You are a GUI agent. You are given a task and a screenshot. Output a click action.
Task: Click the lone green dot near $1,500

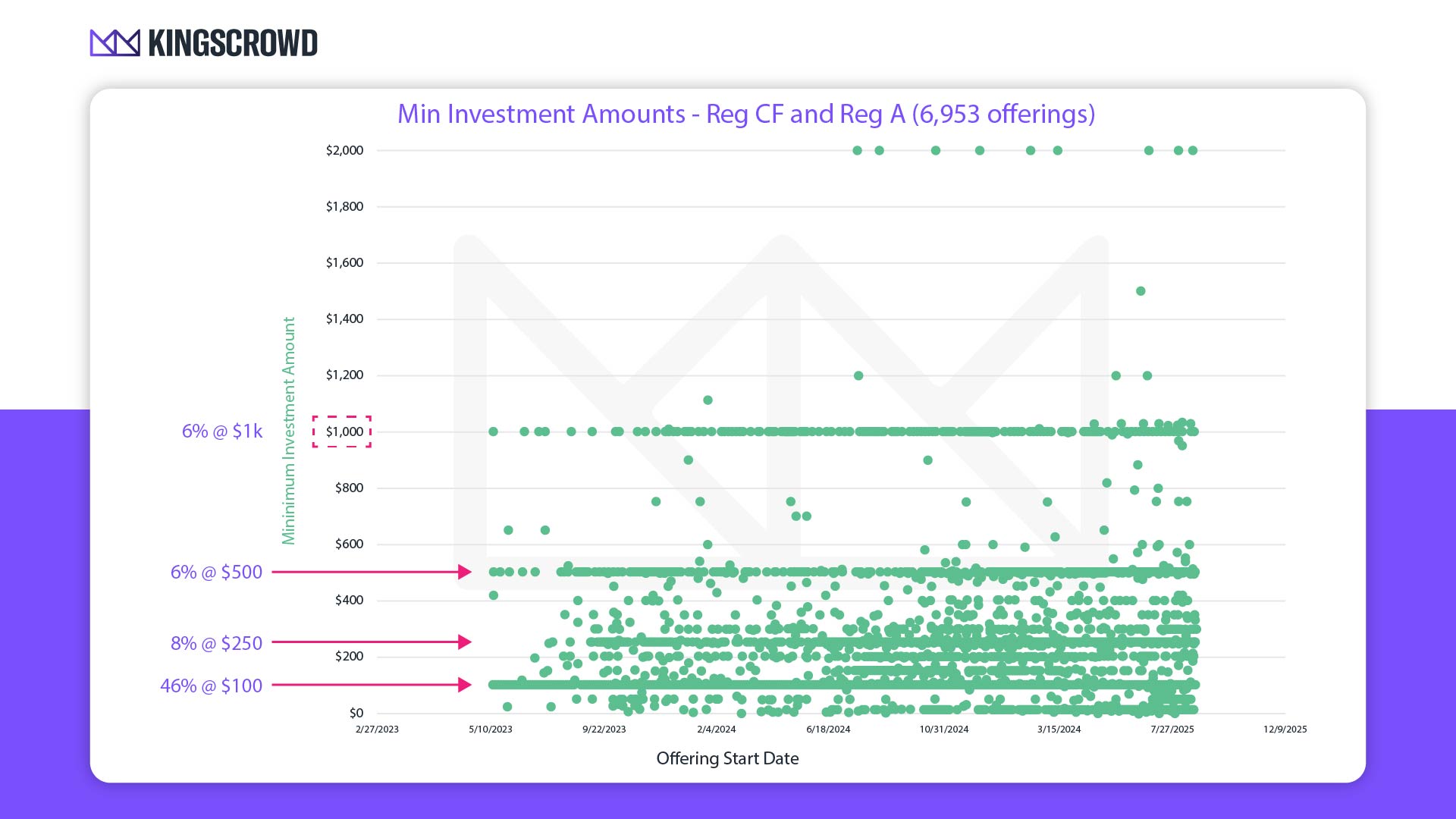coord(1140,290)
